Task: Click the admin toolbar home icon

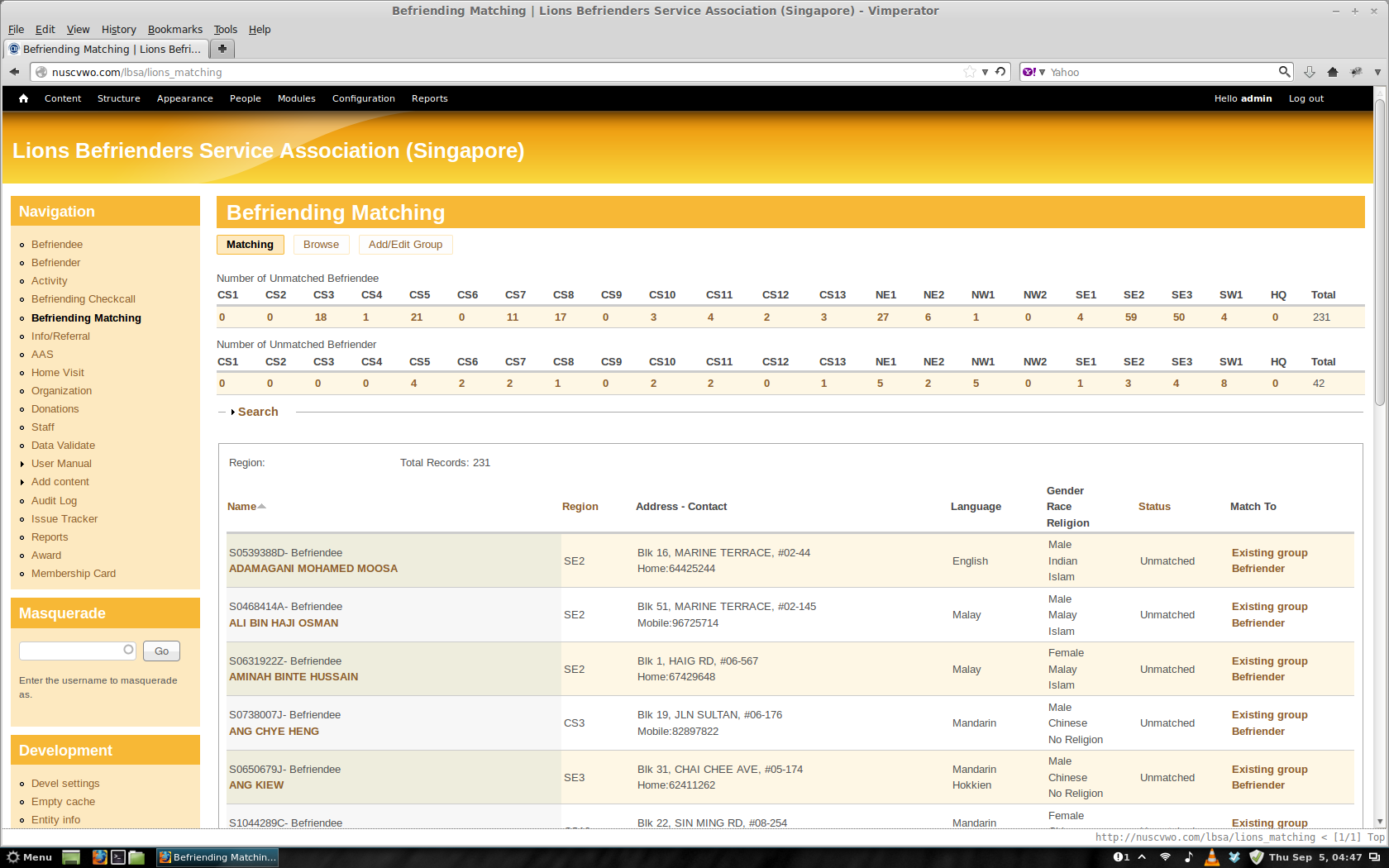Action: 23,98
